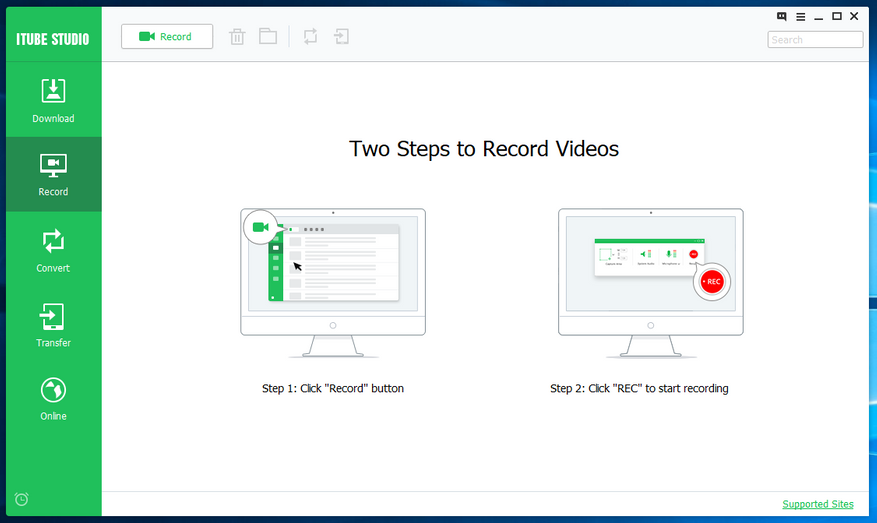Screen dimensions: 877x523
Task: Select the Record sidebar tab
Action: [53, 175]
